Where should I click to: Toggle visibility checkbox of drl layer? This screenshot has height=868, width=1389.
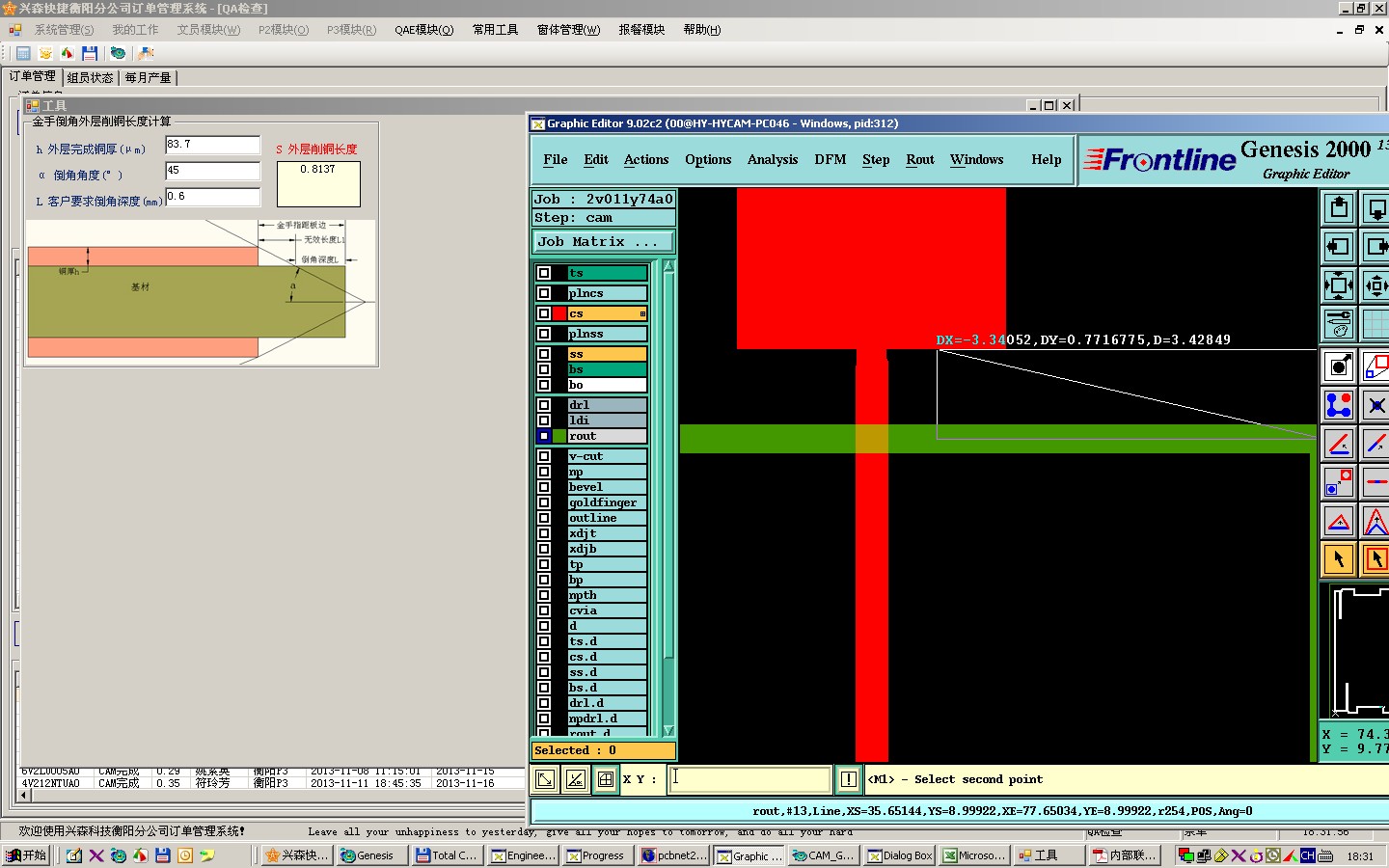[544, 405]
